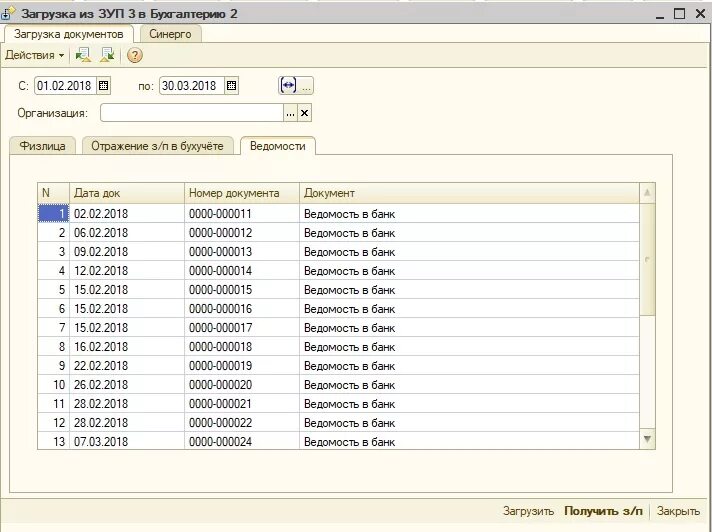The height and width of the screenshot is (532, 712).
Task: Select document number 0000-000018
Action: (242, 347)
